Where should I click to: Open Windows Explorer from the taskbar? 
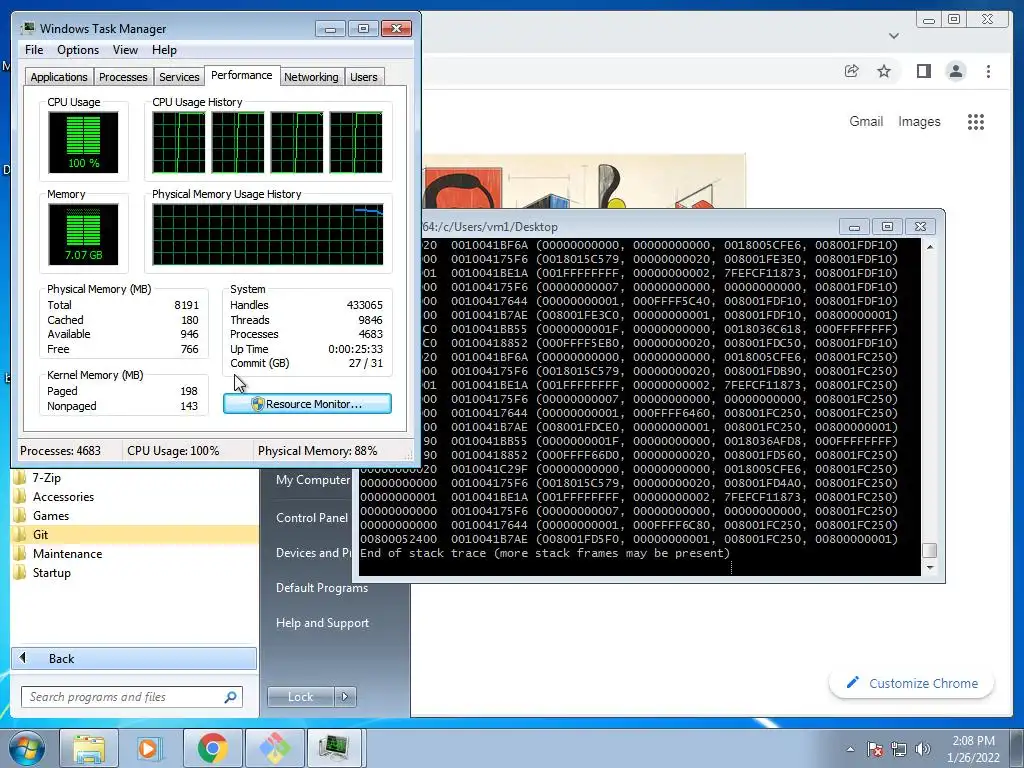(x=89, y=748)
